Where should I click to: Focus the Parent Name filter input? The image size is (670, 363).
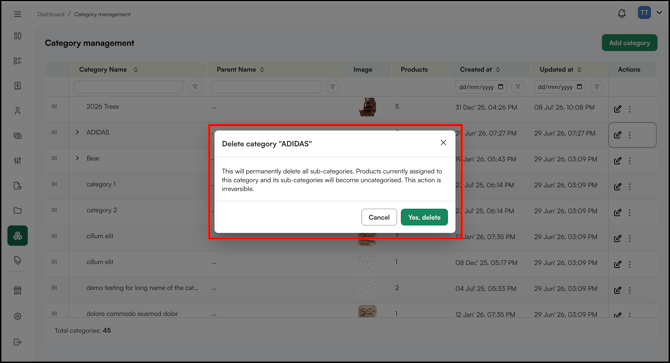[x=266, y=87]
